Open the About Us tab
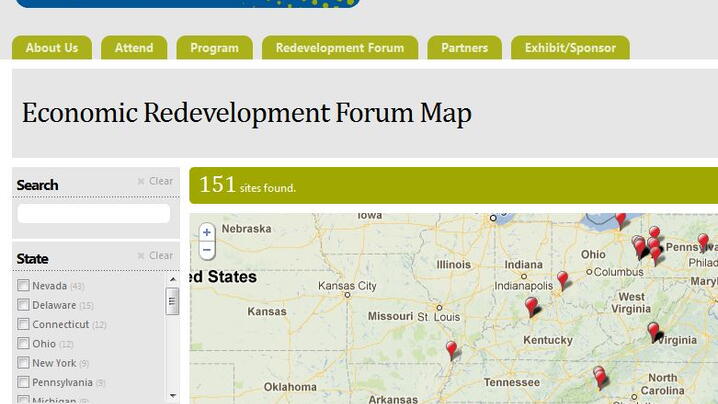Viewport: 718px width, 404px height. pyautogui.click(x=52, y=48)
